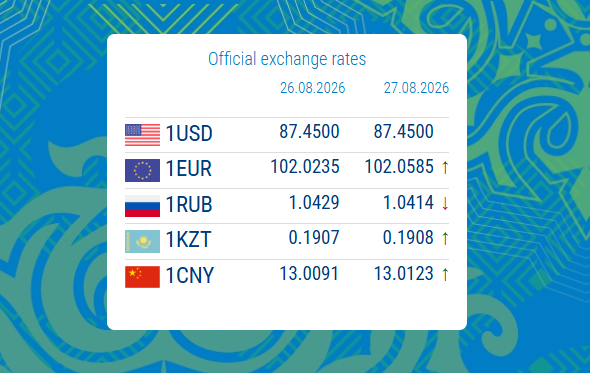Click the Kazakhstan flag icon
Image resolution: width=590 pixels, height=373 pixels.
(142, 241)
